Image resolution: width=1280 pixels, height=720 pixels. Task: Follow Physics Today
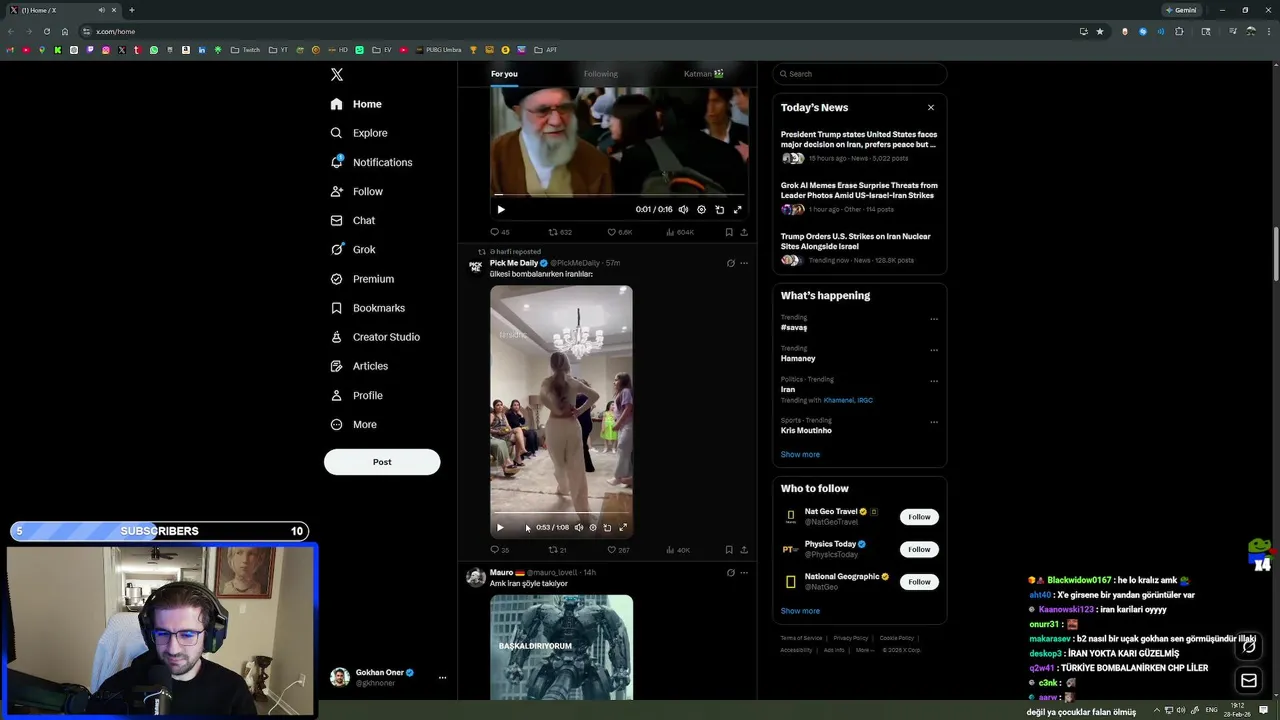[919, 549]
